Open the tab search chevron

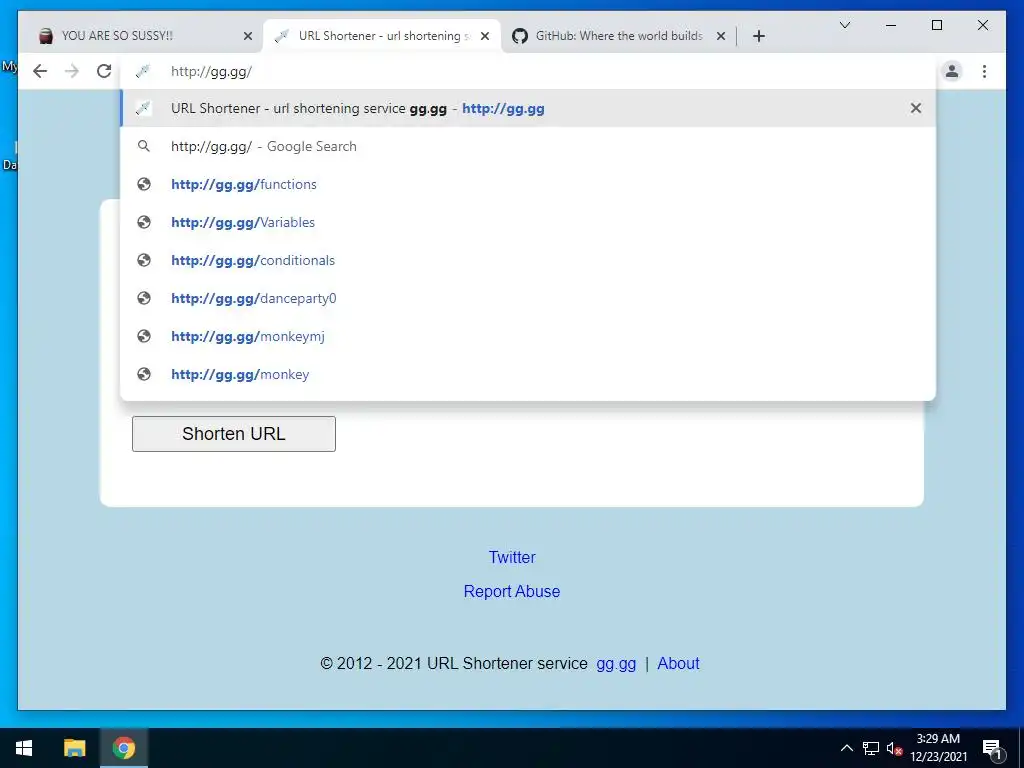click(x=844, y=25)
